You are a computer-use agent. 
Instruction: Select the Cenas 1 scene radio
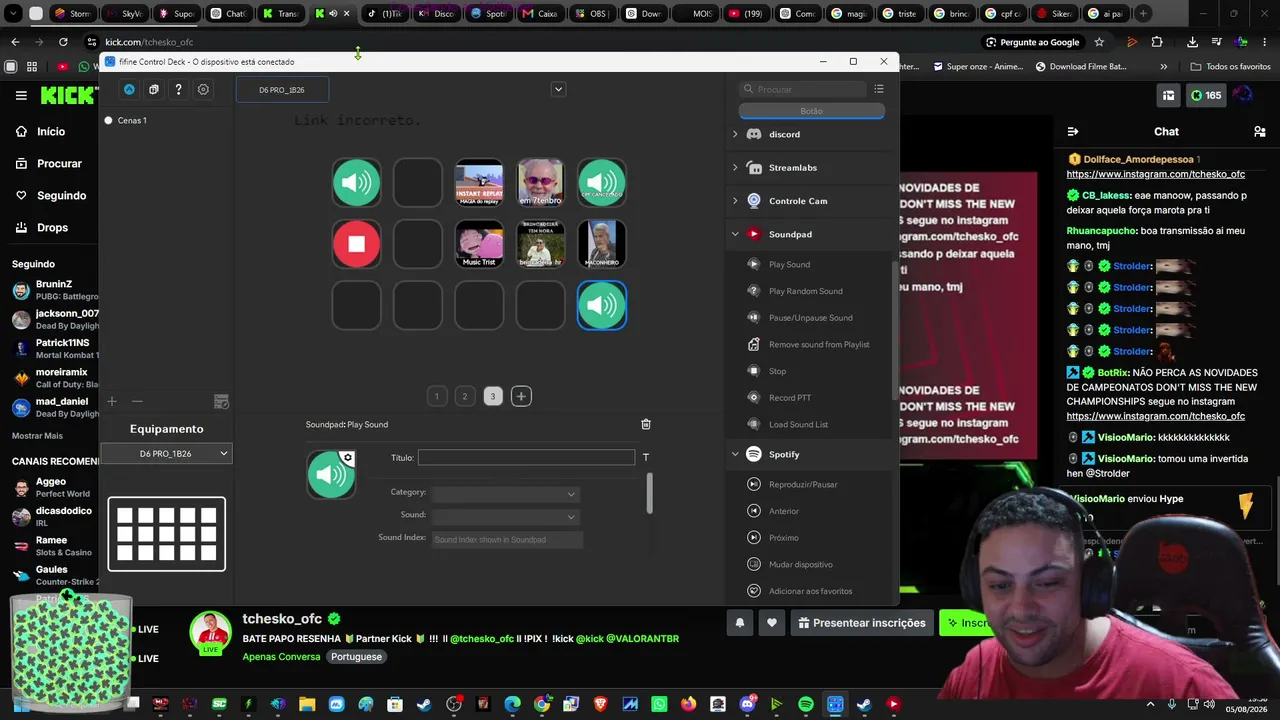[108, 121]
